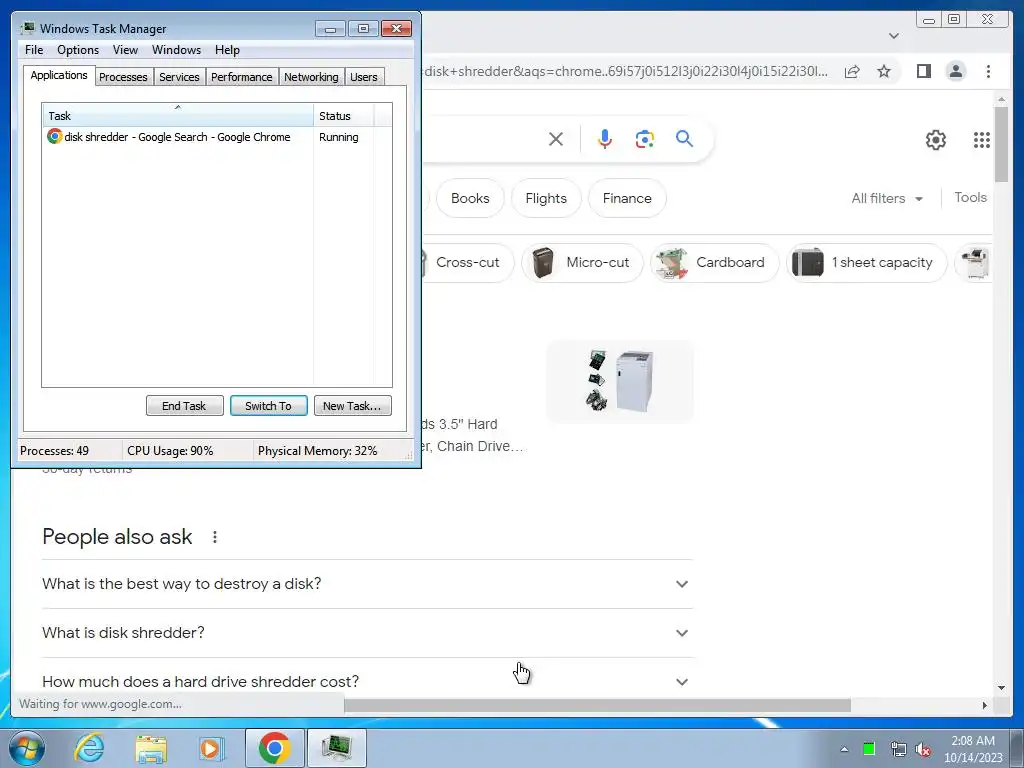Screen dimensions: 1024x768
Task: Open the Windows menu in Task Manager
Action: tap(176, 50)
